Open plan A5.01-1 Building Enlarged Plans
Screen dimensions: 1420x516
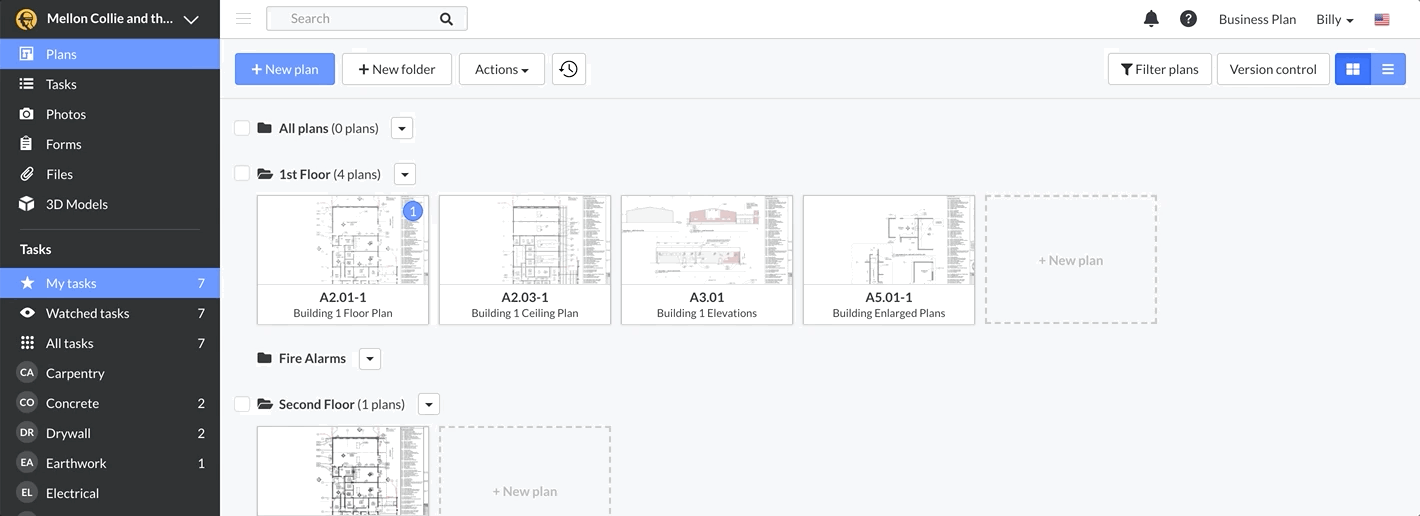889,260
